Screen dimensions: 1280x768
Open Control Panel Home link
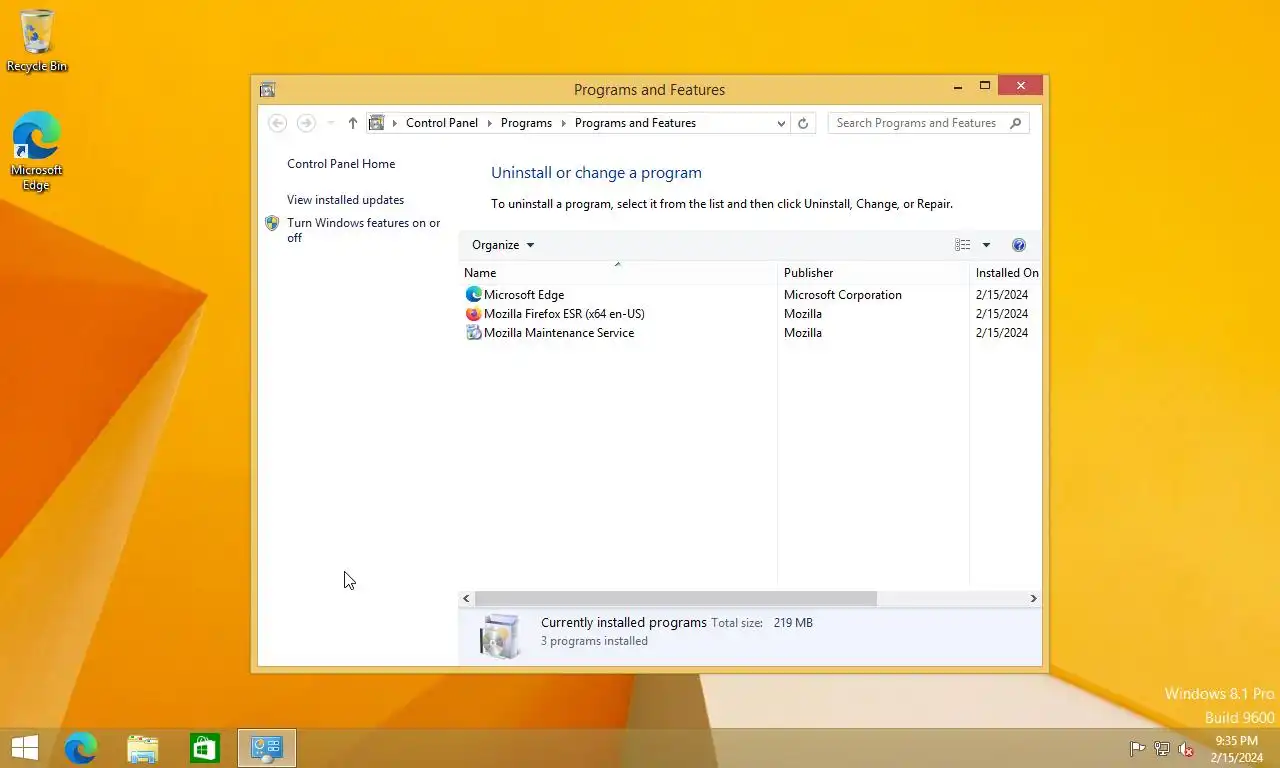(341, 164)
